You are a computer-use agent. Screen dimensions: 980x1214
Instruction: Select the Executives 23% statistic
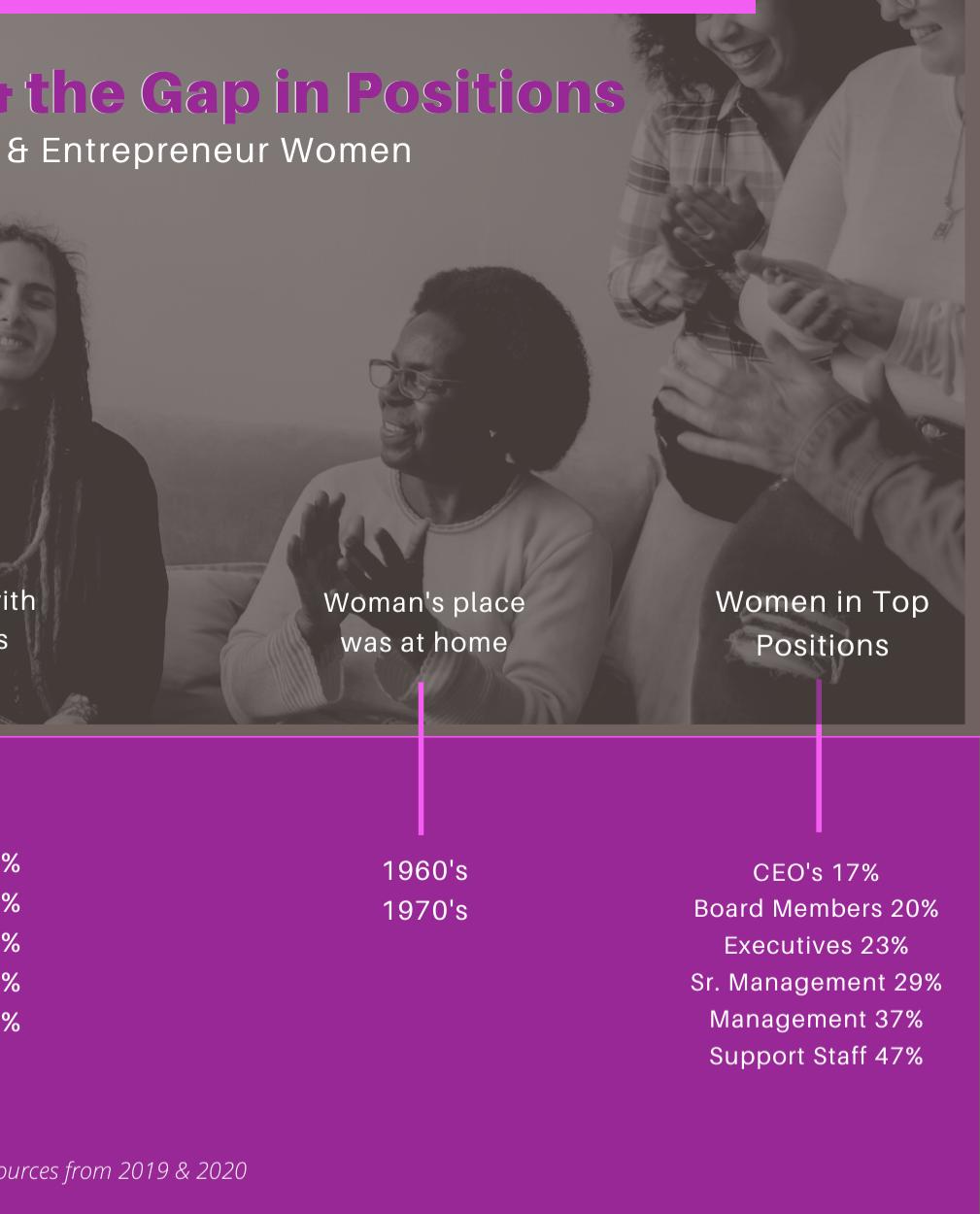[816, 946]
